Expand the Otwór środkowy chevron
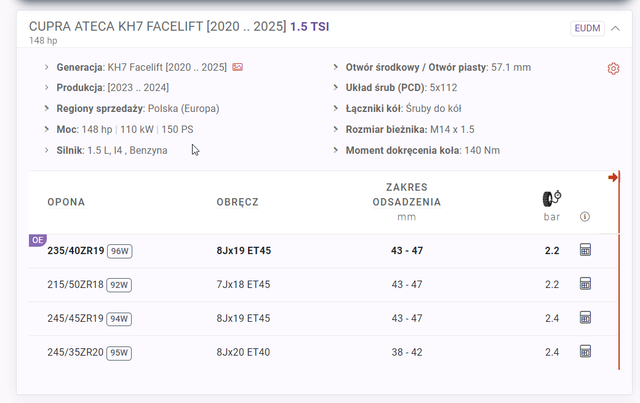640x403 pixels. 336,67
